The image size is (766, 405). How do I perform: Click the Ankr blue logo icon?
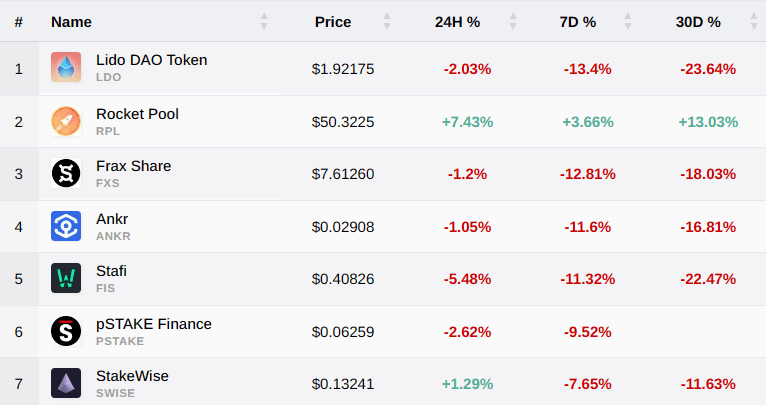66,226
